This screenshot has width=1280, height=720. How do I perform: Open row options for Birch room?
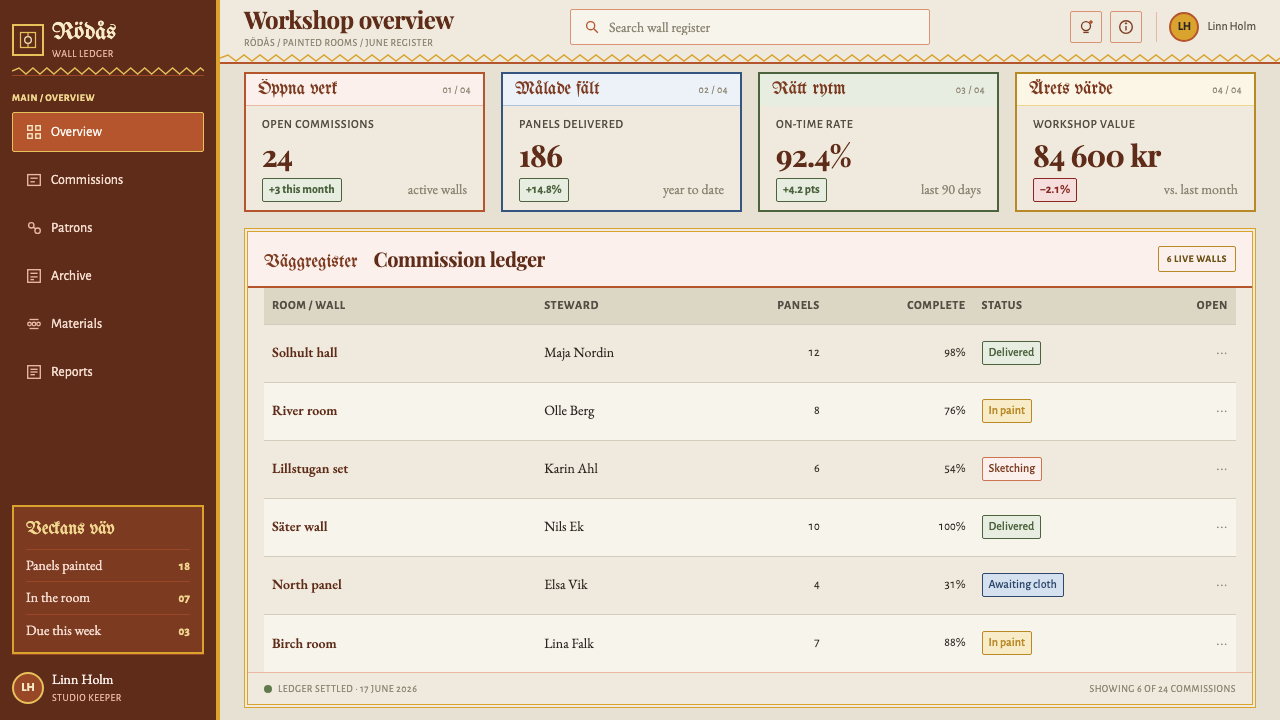tap(1221, 643)
